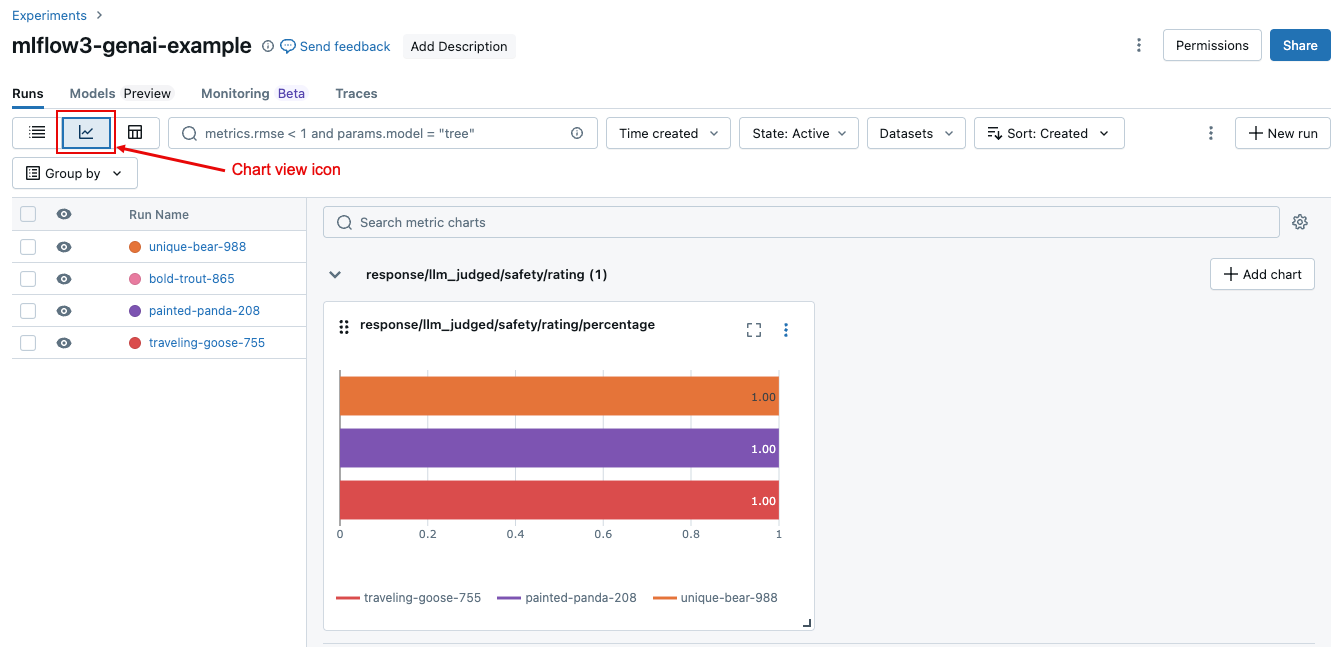Select the list view icon
1337x647 pixels.
pos(36,132)
